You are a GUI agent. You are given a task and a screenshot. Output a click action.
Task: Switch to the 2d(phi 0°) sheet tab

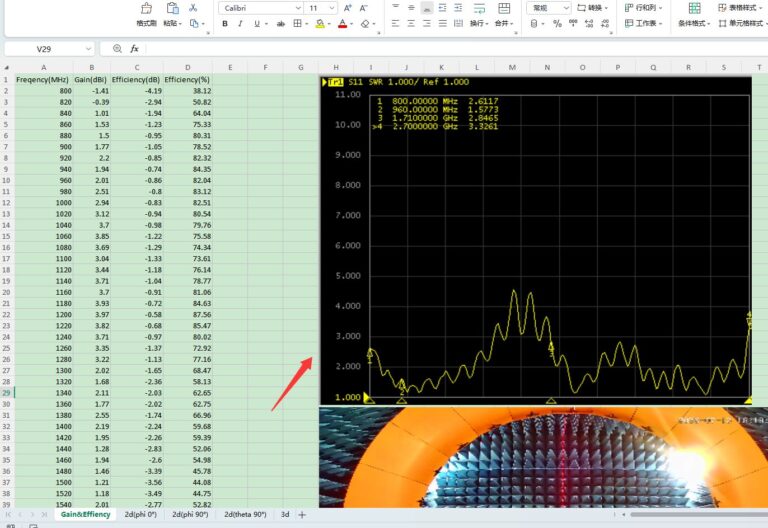point(141,514)
